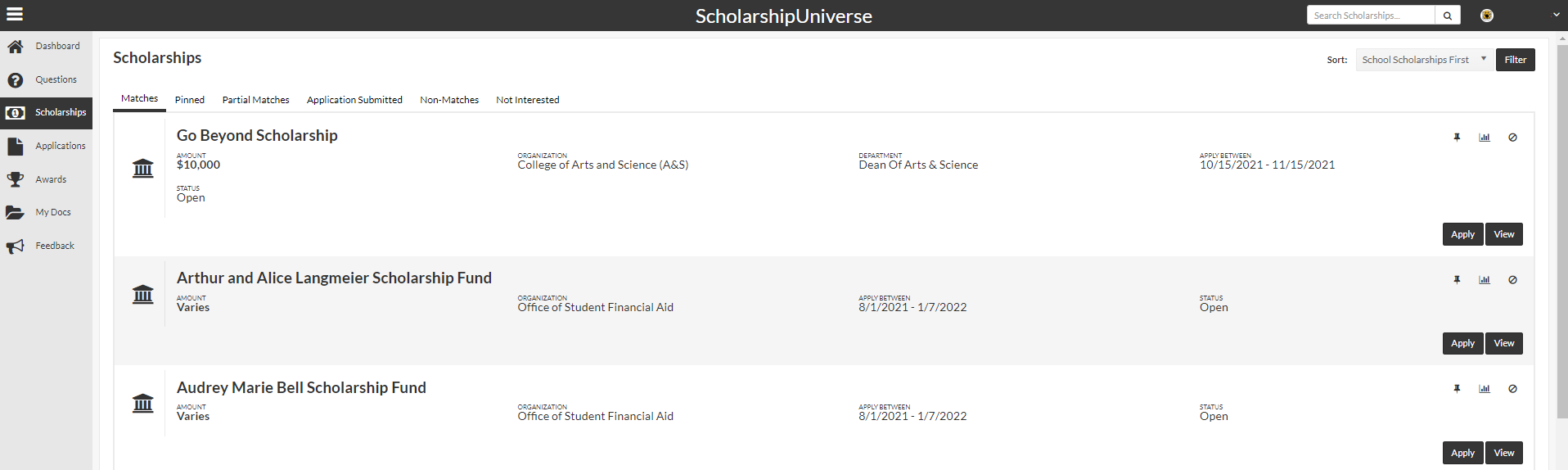
Task: Expand the top-right account chevron
Action: (x=1556, y=15)
